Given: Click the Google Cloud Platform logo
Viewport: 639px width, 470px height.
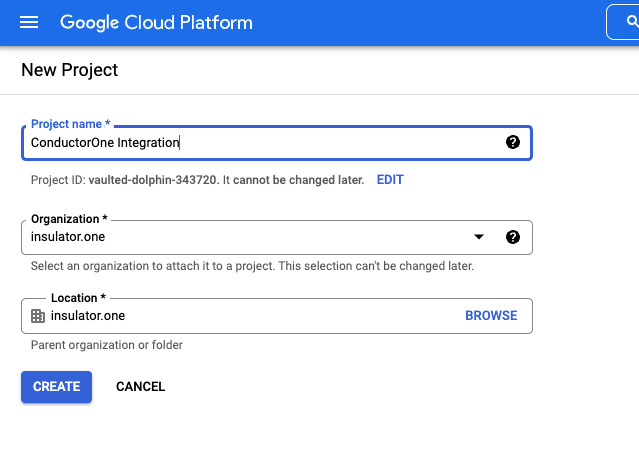Looking at the screenshot, I should coord(156,22).
